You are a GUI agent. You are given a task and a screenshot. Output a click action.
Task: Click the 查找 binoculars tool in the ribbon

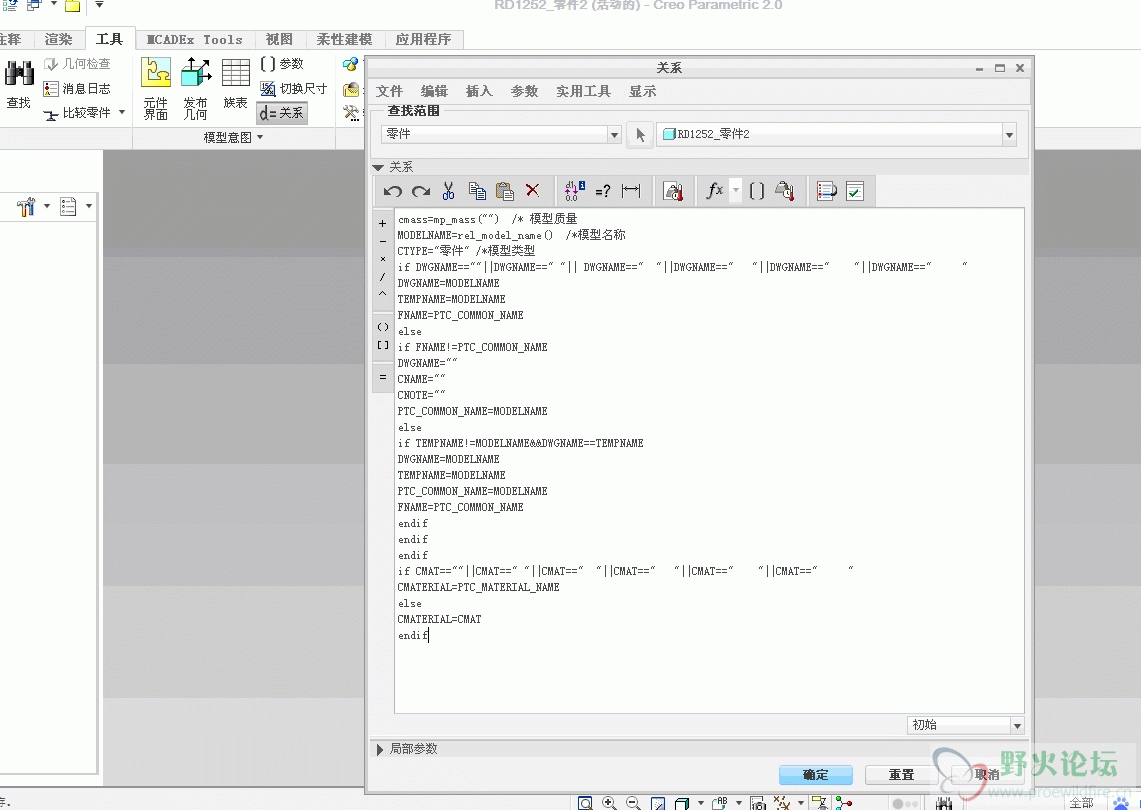coord(19,84)
